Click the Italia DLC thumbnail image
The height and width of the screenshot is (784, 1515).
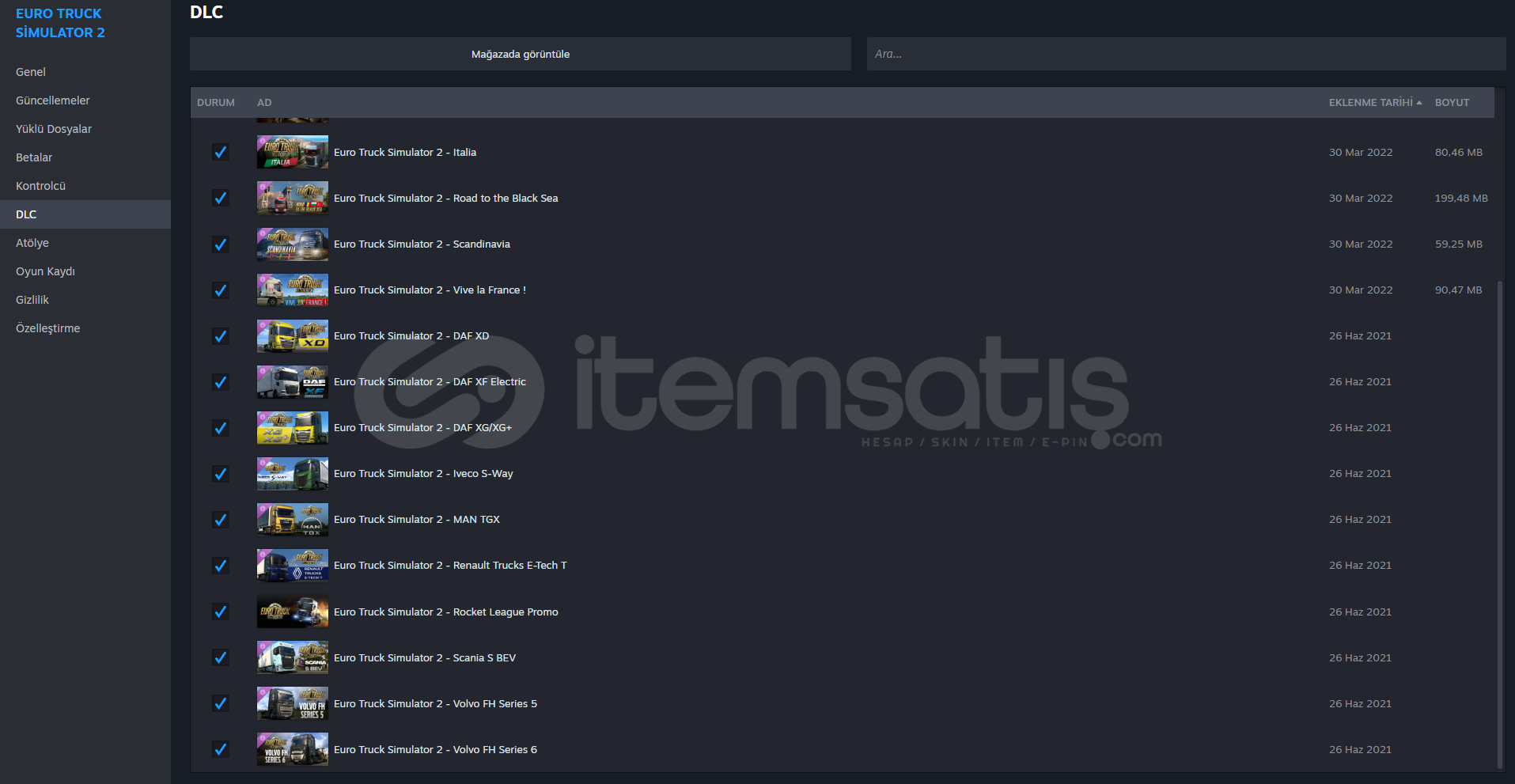292,152
